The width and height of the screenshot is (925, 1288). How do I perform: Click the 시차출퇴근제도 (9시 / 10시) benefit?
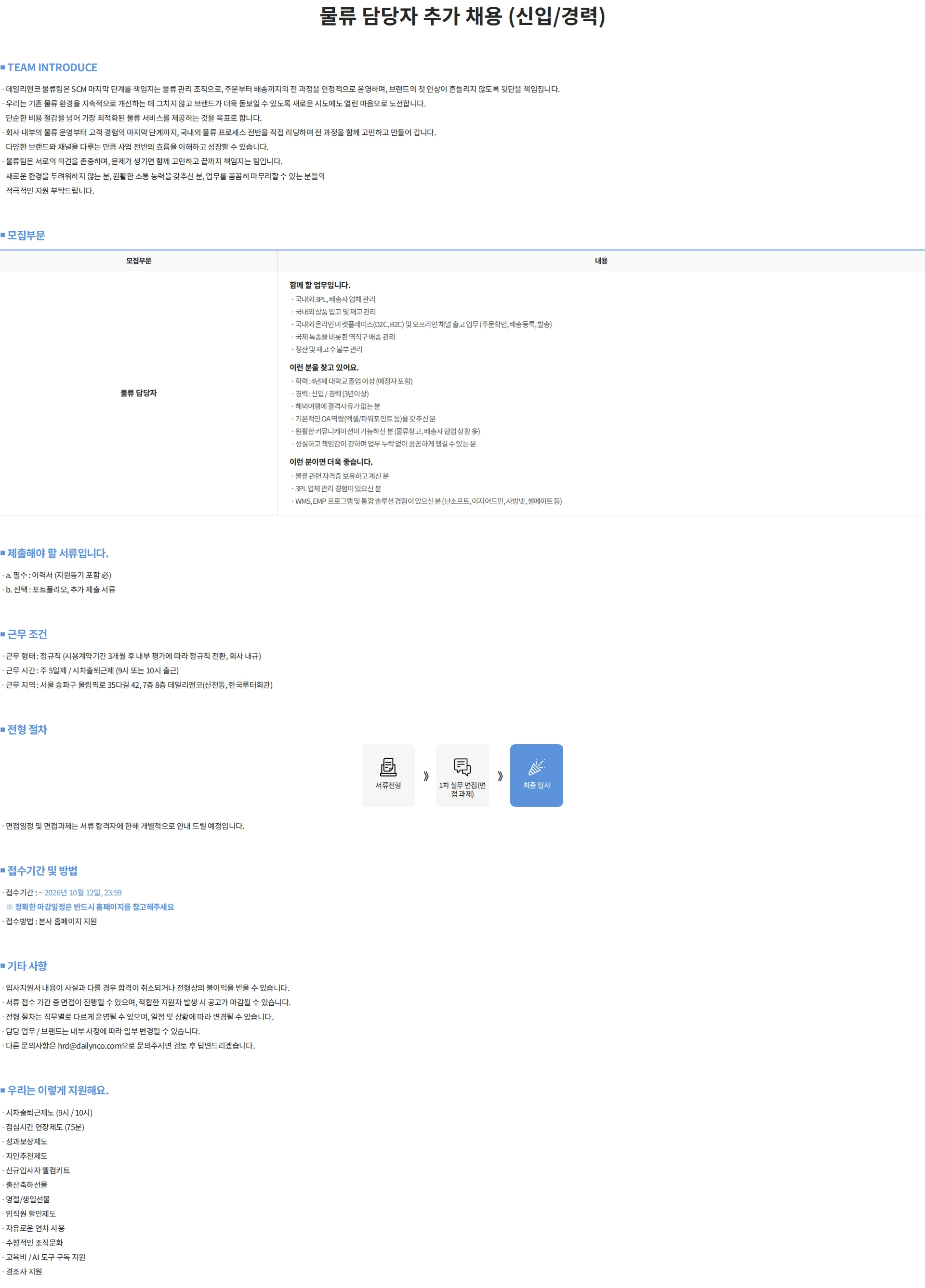49,1113
